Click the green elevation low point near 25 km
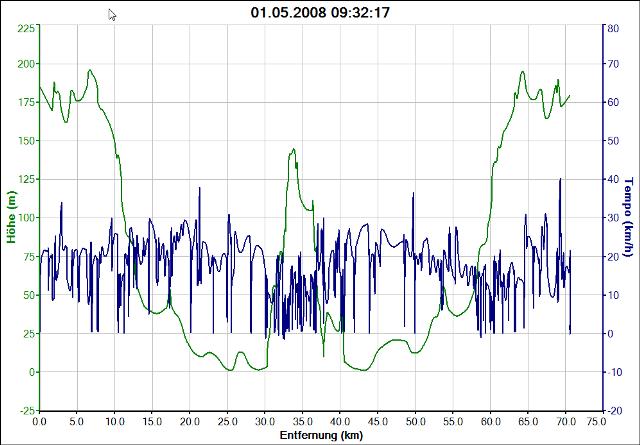Image resolution: width=640 pixels, height=445 pixels. coord(229,370)
